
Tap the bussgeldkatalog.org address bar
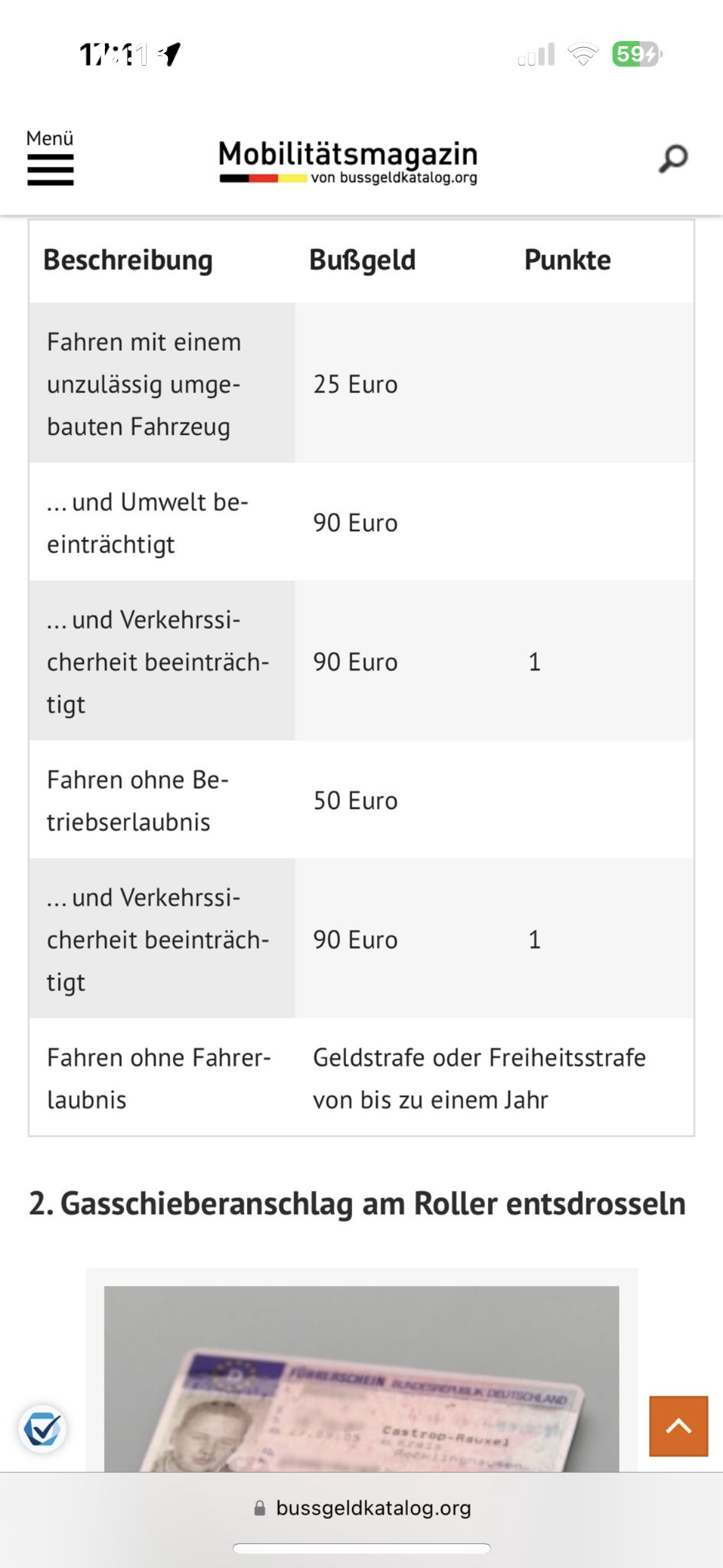373,1508
